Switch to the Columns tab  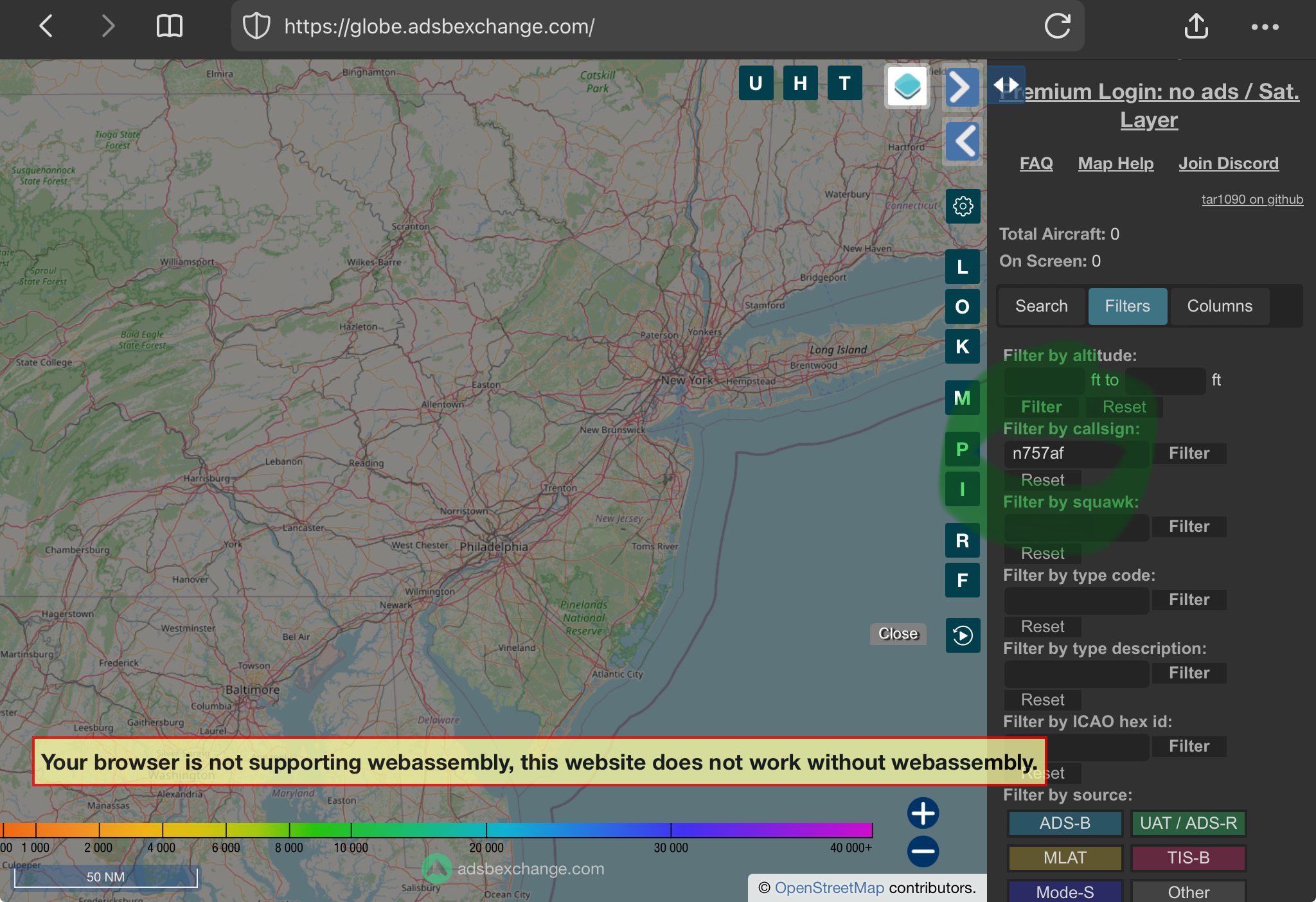pos(1220,306)
